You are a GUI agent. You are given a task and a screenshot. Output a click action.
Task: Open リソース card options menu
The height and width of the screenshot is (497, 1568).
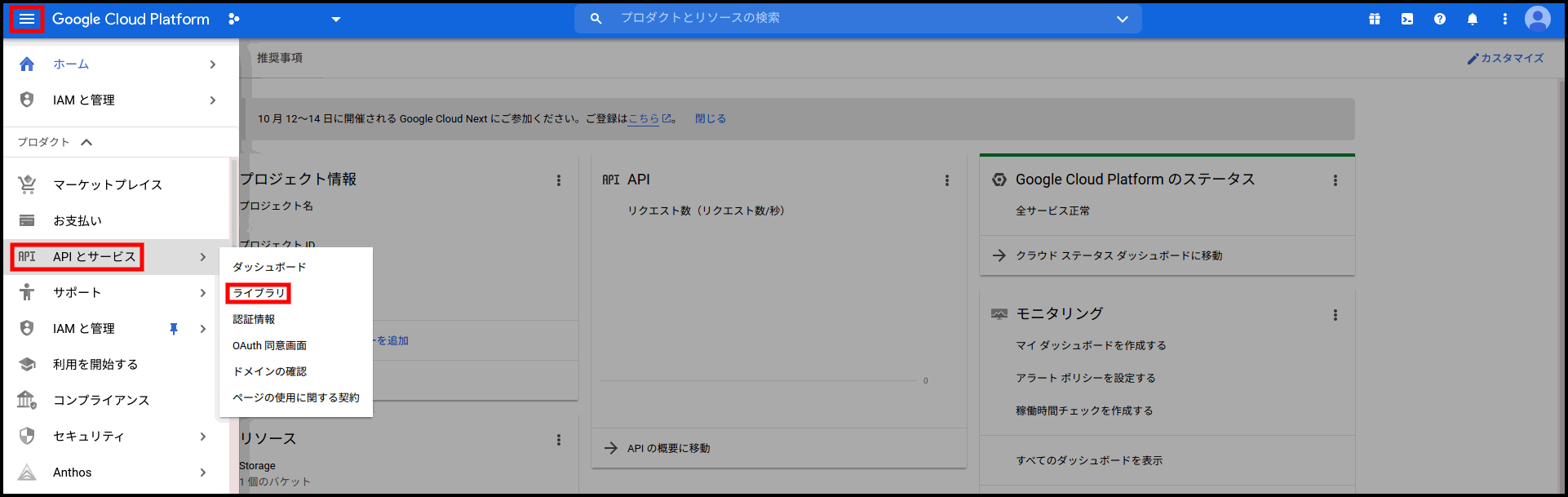click(559, 440)
